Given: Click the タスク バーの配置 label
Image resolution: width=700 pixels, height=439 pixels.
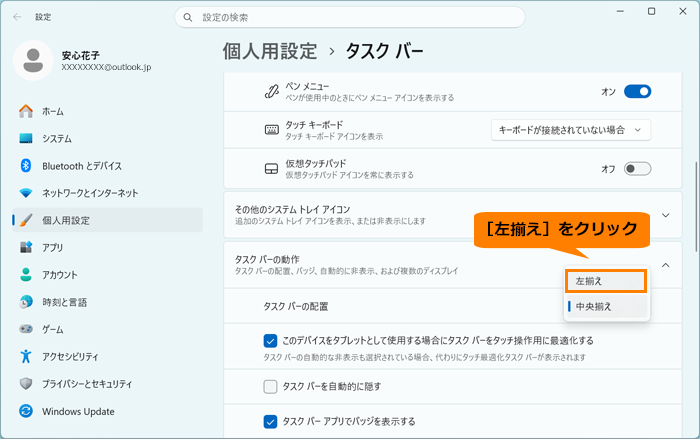Looking at the screenshot, I should pos(296,306).
